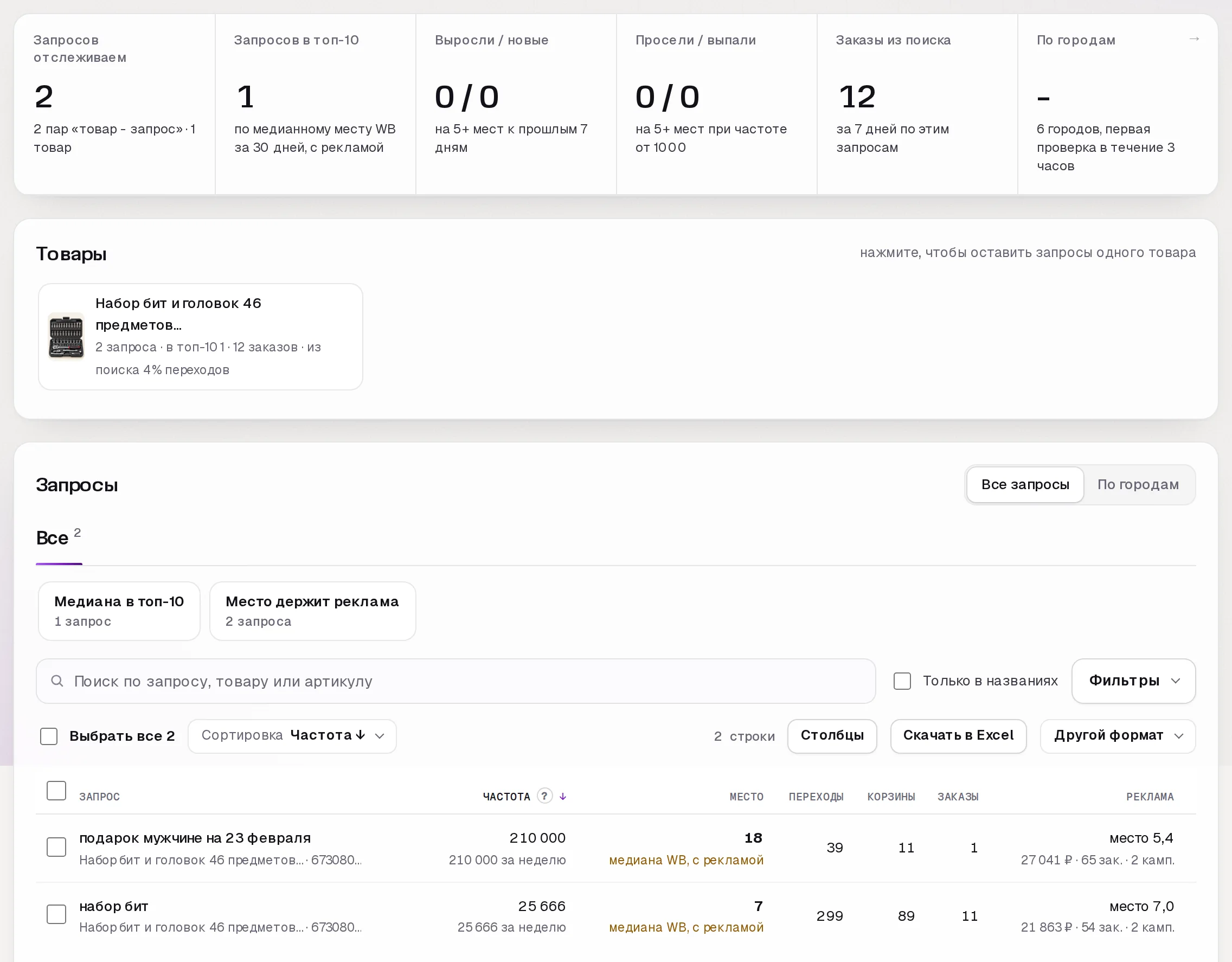Open the По городам summary card
This screenshot has width=1232, height=962.
pyautogui.click(x=1118, y=104)
